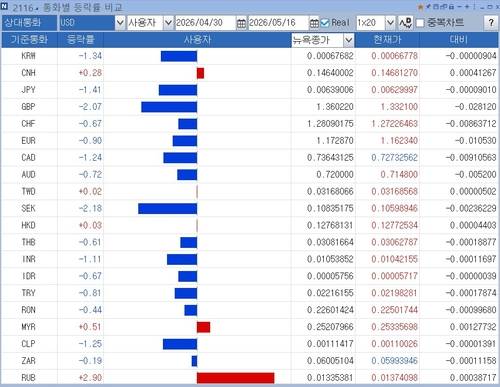
Task: Click JPY current price 0.00629997
Action: 395,90
